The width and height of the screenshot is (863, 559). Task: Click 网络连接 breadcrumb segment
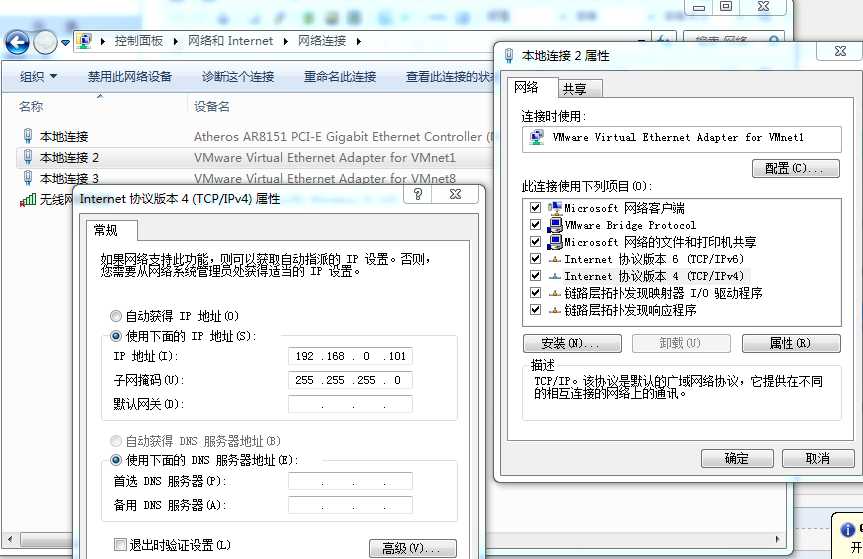[x=322, y=41]
